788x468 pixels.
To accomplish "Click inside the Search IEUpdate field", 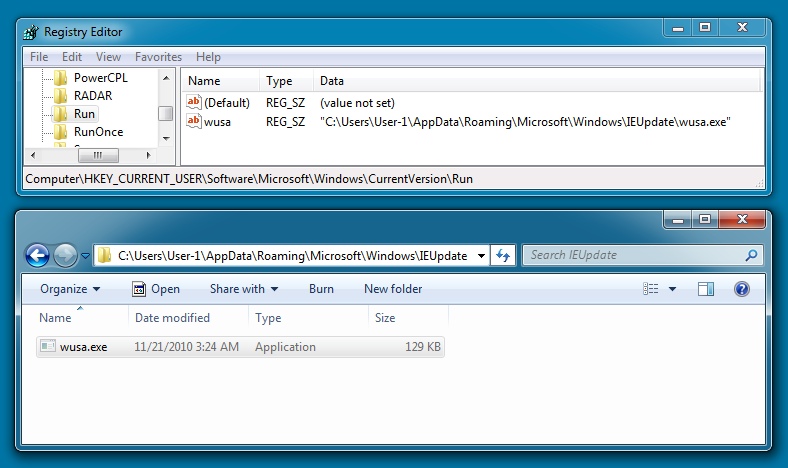I will click(630, 255).
